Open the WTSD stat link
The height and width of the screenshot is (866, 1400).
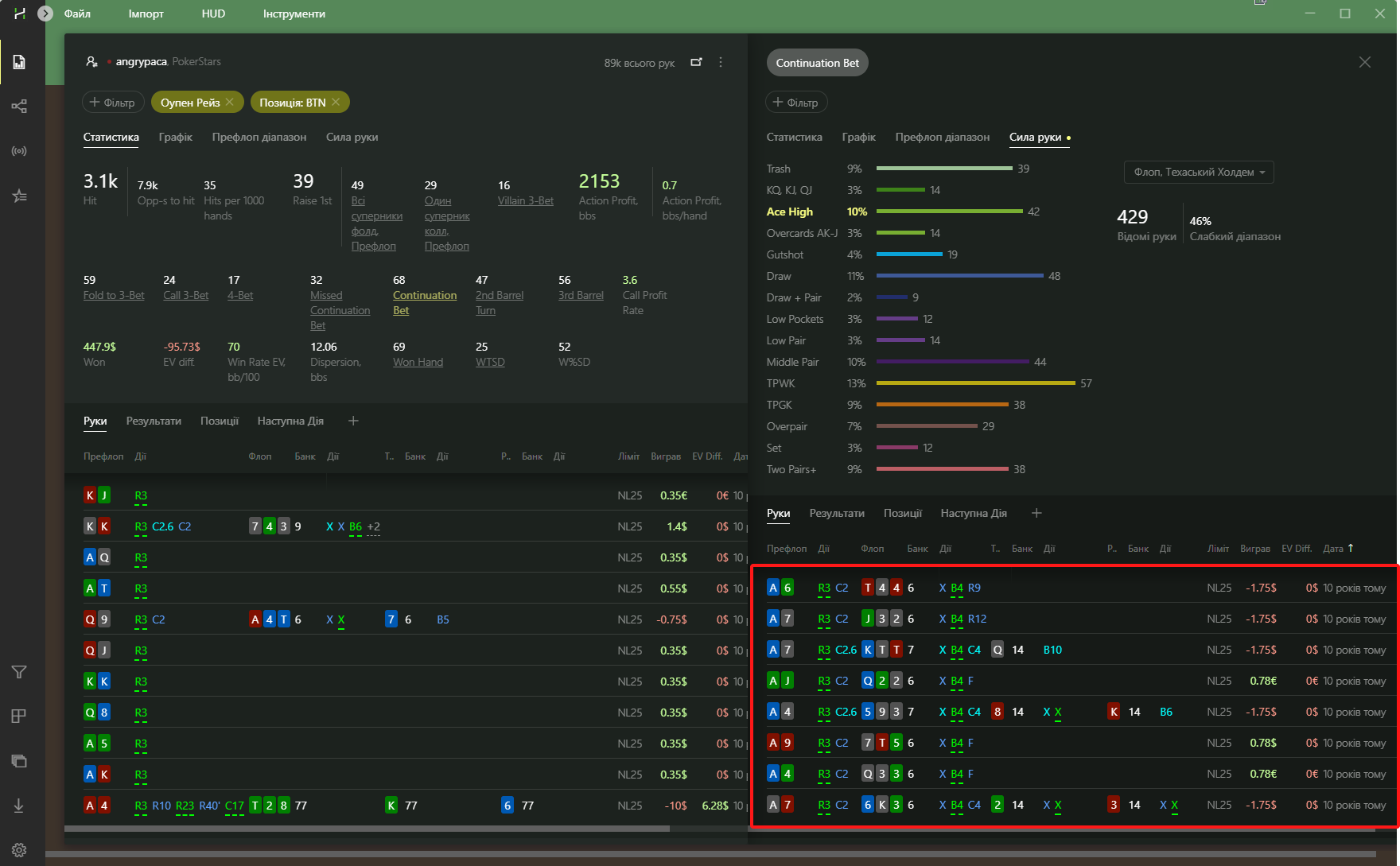490,362
